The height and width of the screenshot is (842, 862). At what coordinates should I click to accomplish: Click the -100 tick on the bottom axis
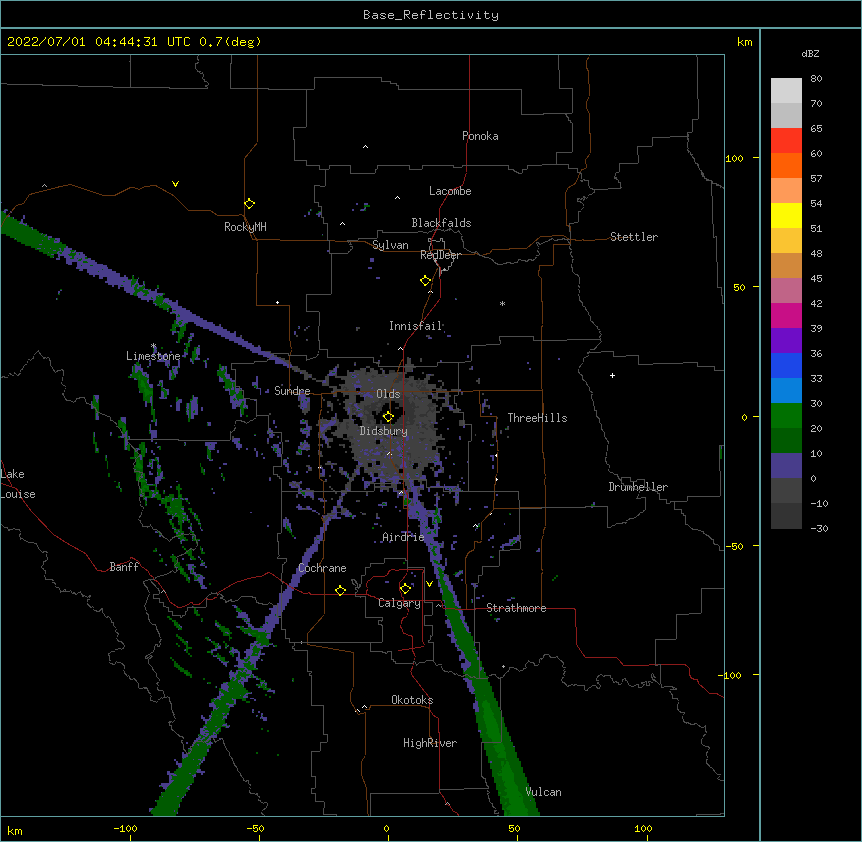[125, 829]
